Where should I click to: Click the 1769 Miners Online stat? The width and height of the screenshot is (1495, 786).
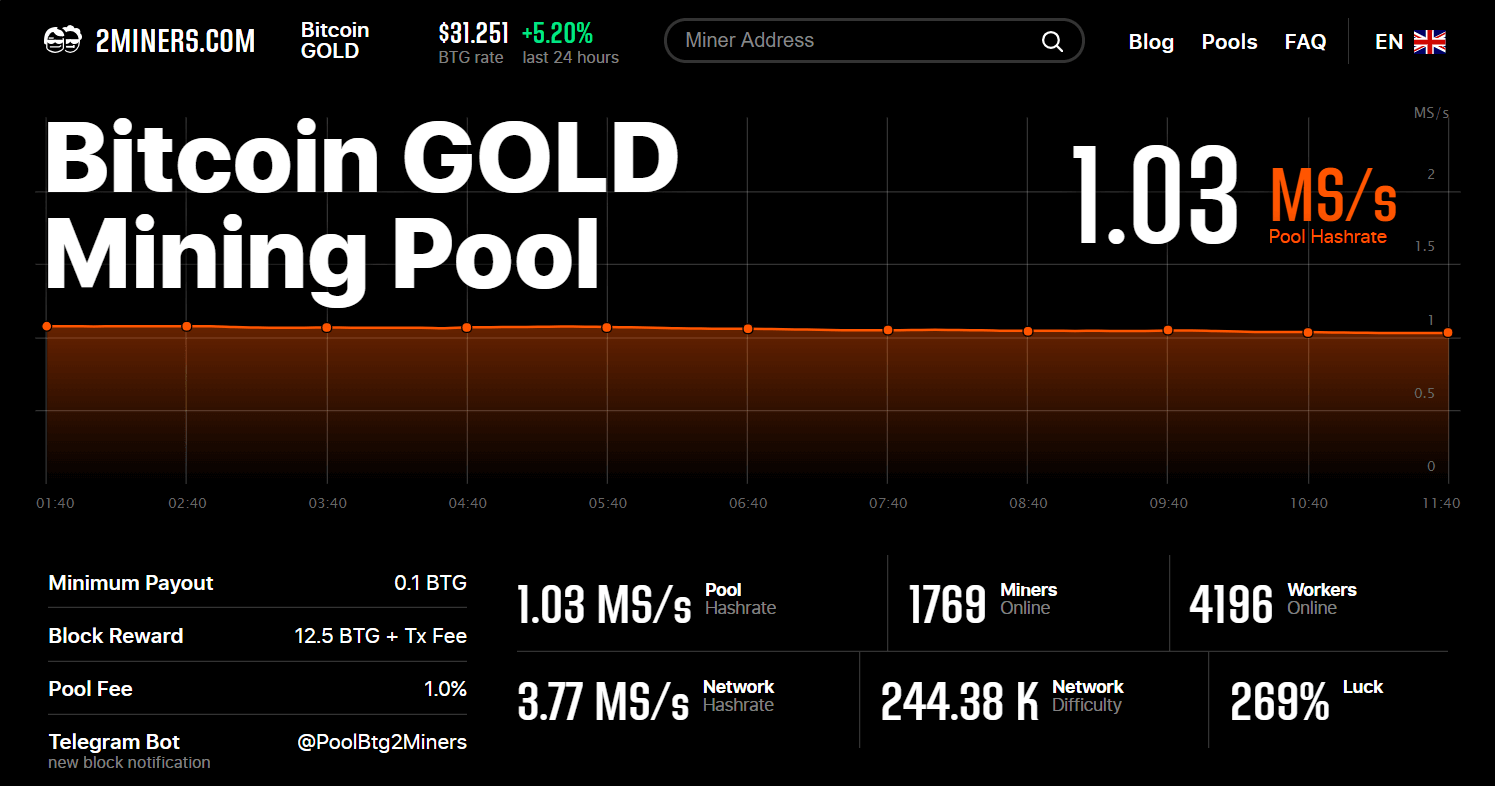(x=947, y=604)
